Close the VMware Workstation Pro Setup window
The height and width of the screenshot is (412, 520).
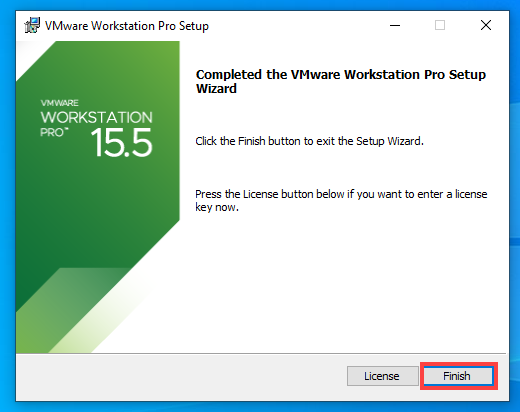point(486,25)
